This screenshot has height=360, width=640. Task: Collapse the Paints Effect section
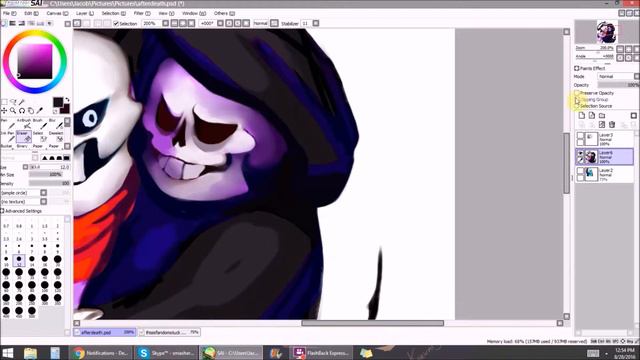coord(577,68)
